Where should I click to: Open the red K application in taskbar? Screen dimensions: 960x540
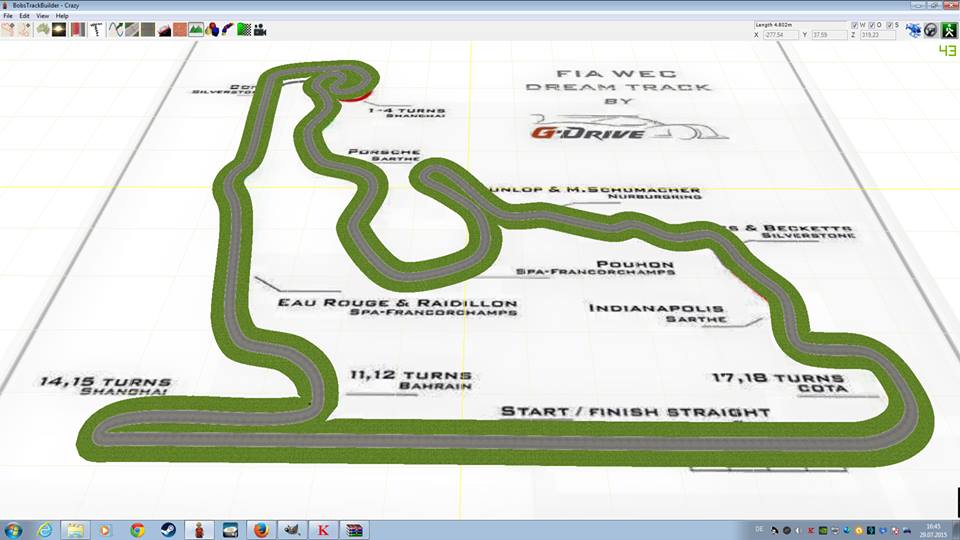(323, 530)
